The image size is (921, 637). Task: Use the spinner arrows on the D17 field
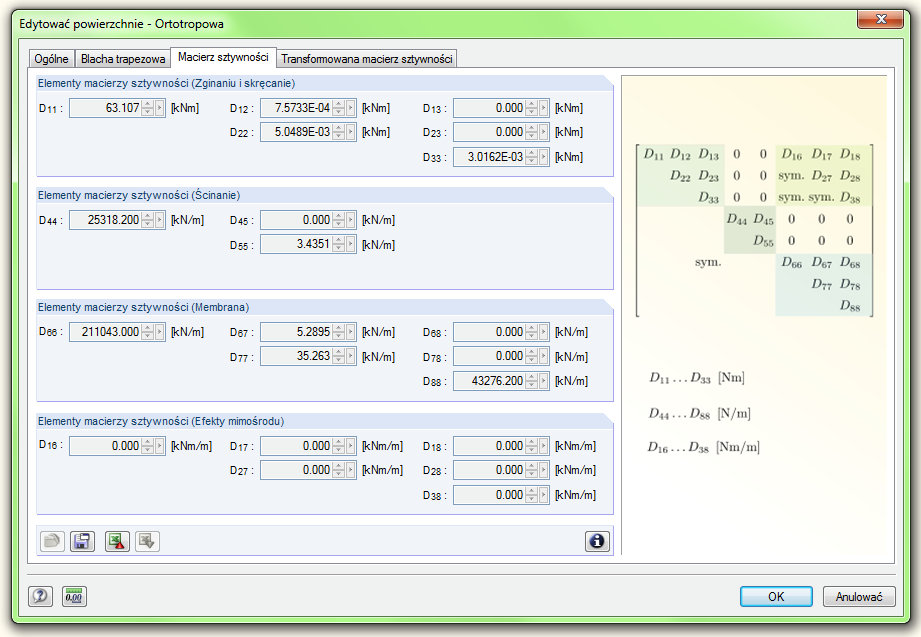(339, 446)
